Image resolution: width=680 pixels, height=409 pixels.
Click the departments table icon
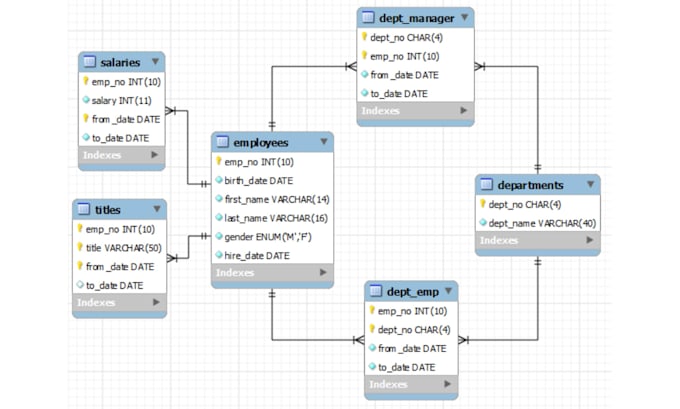[486, 184]
